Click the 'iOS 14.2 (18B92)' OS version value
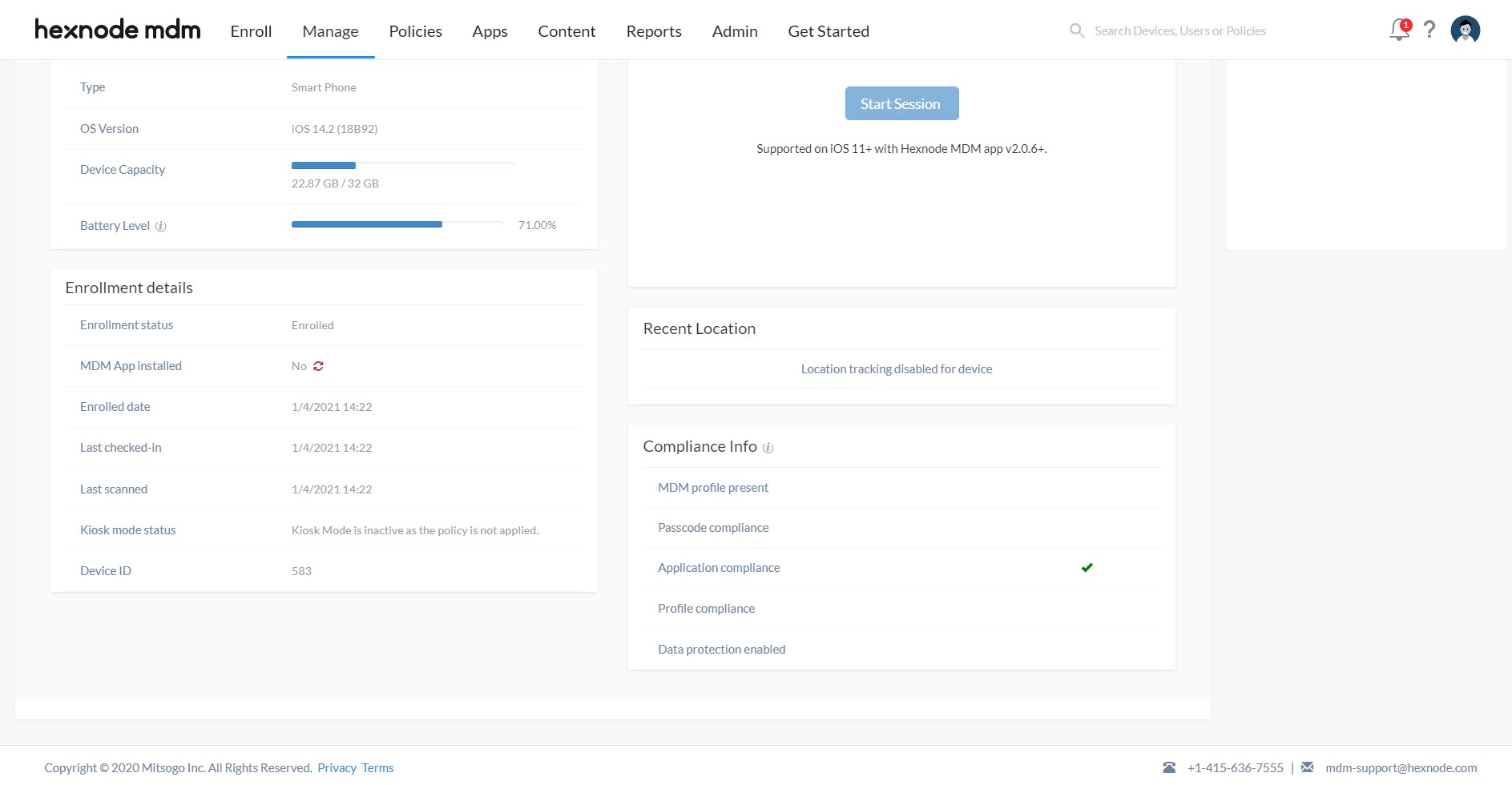 (334, 128)
